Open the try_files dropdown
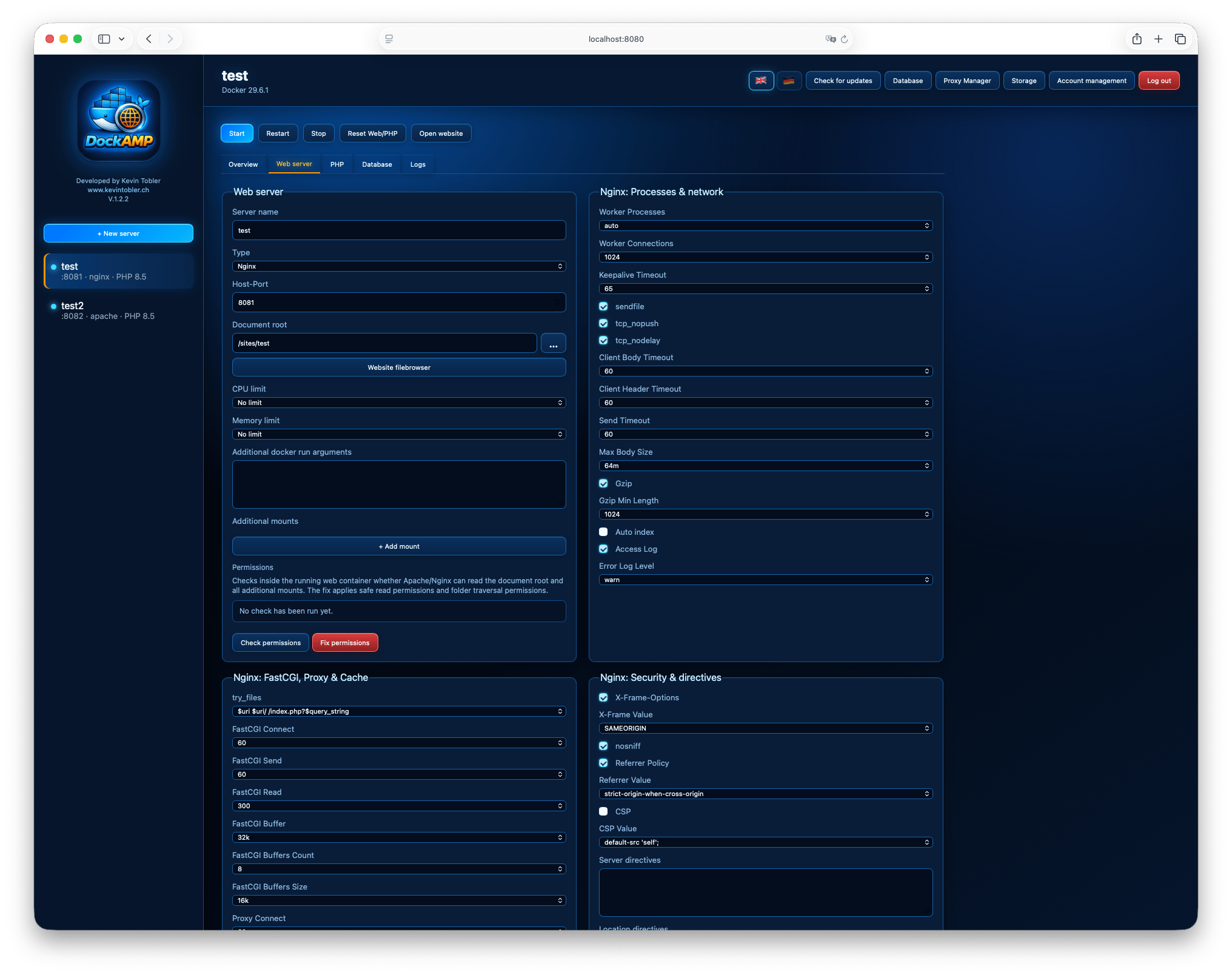Screen dimensions: 1232x975 pos(399,711)
